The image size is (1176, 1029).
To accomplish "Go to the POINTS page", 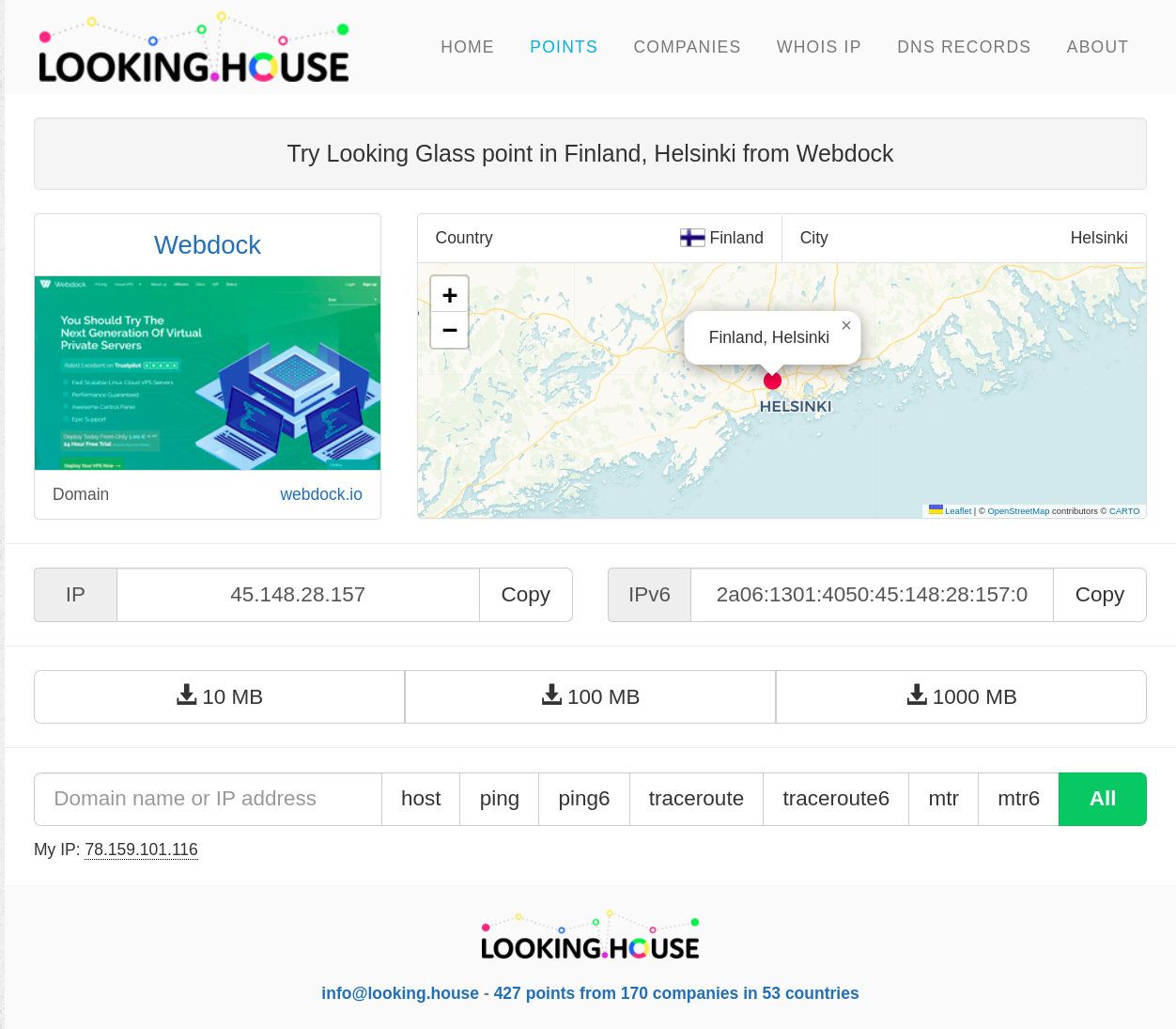I will 564,47.
